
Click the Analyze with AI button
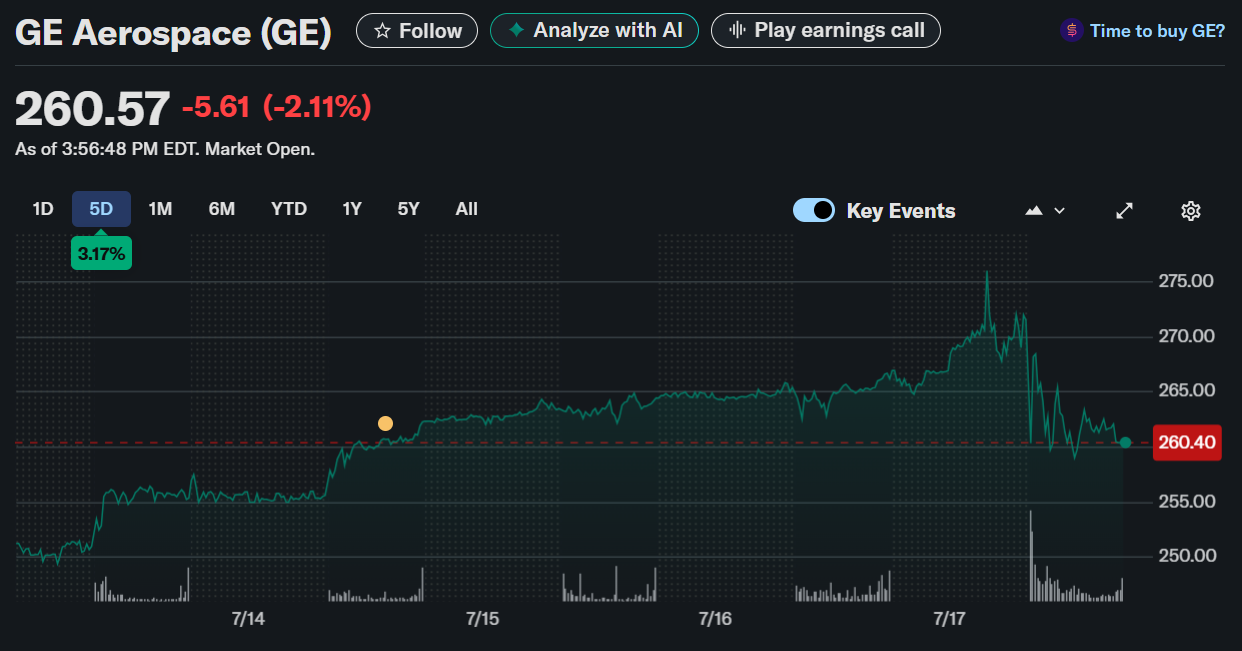coord(594,31)
